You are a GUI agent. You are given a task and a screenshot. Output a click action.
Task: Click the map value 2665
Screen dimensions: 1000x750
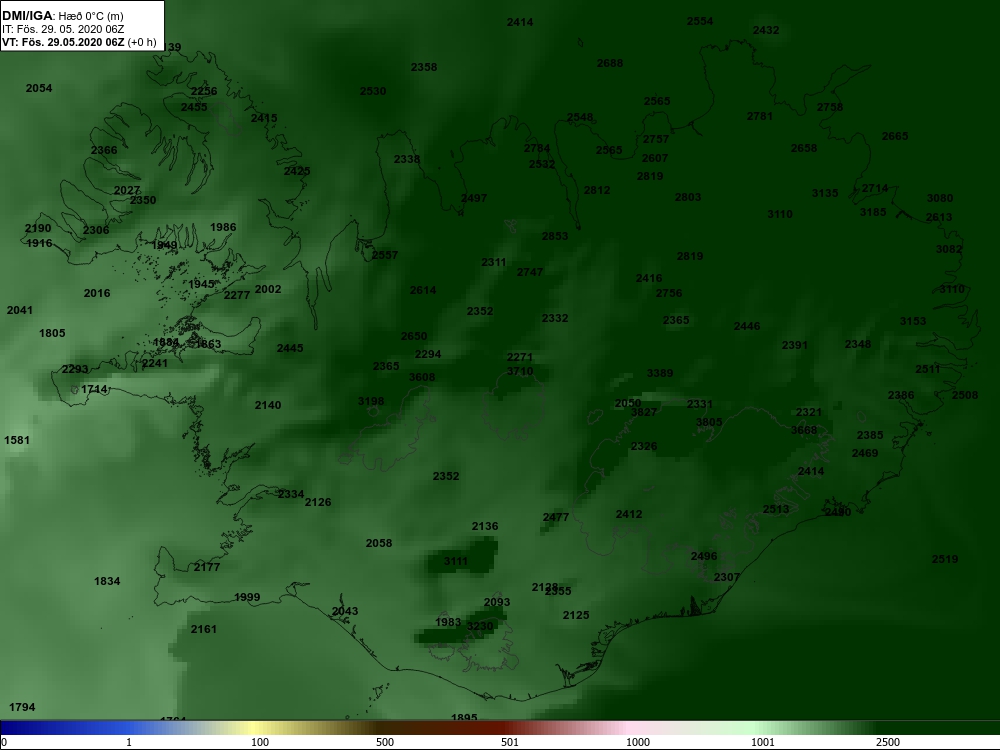click(895, 136)
